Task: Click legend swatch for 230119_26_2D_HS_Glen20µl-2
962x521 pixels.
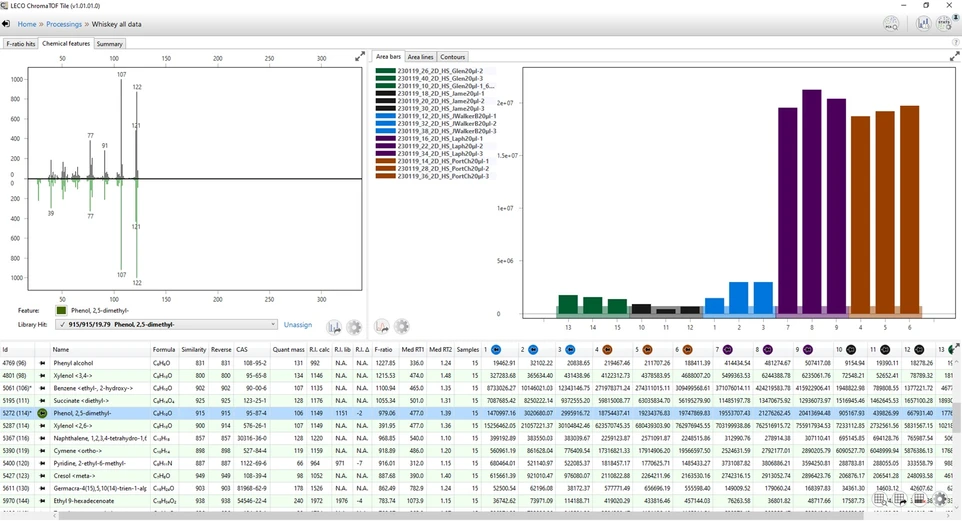Action: [x=385, y=71]
